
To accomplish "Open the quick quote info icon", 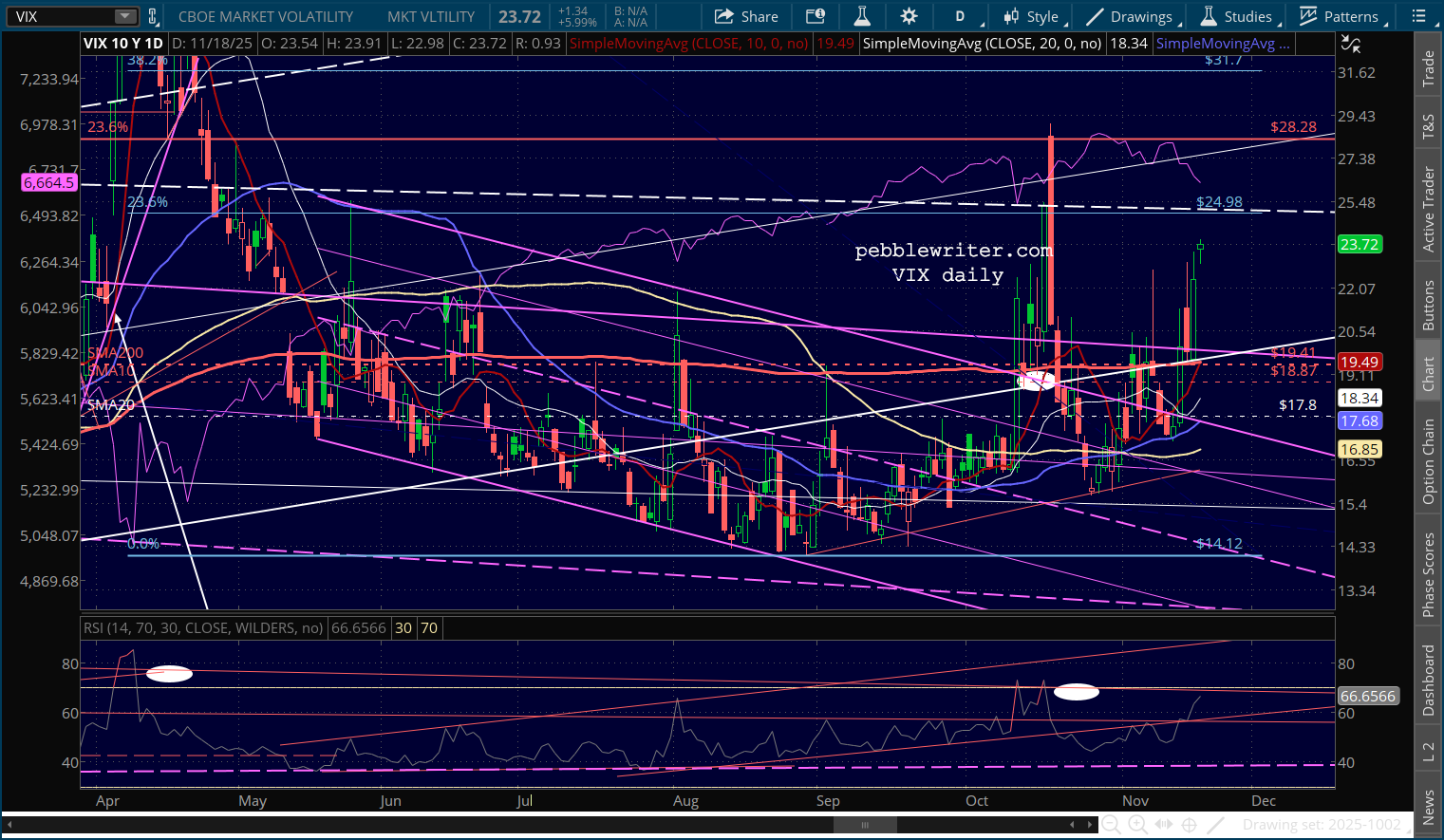I will tap(815, 16).
